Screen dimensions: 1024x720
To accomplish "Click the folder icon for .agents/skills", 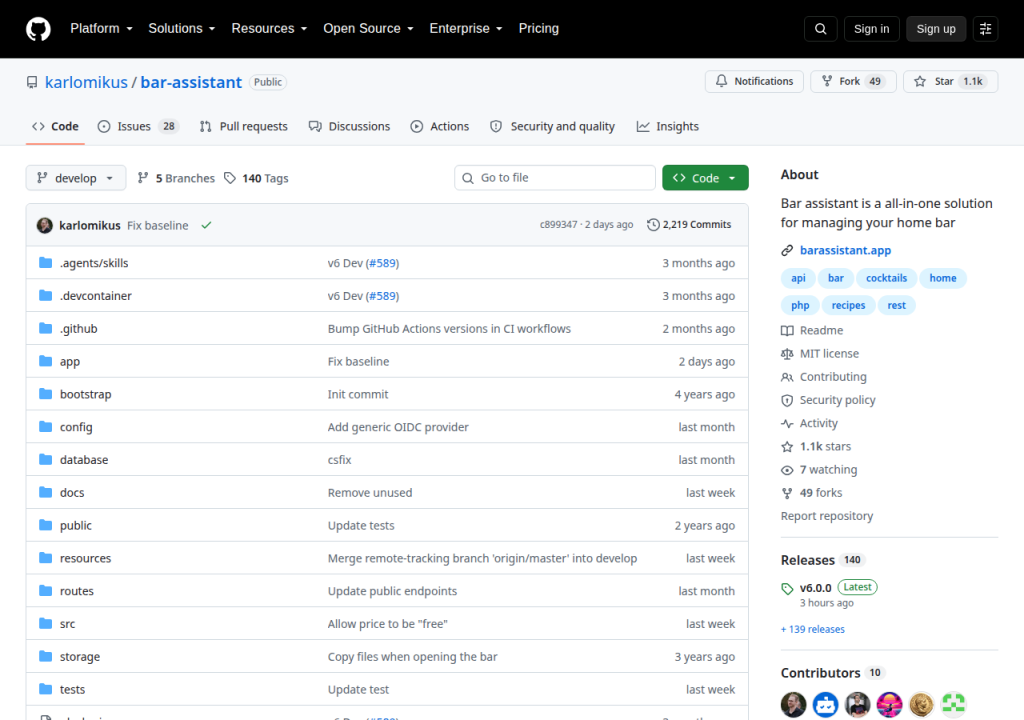I will (x=45, y=263).
